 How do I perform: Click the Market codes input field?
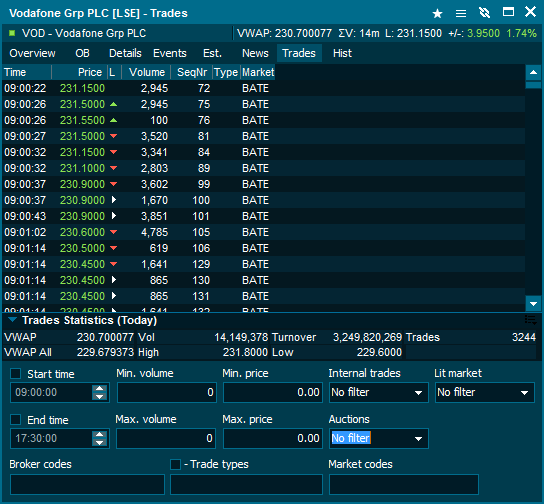tap(404, 484)
